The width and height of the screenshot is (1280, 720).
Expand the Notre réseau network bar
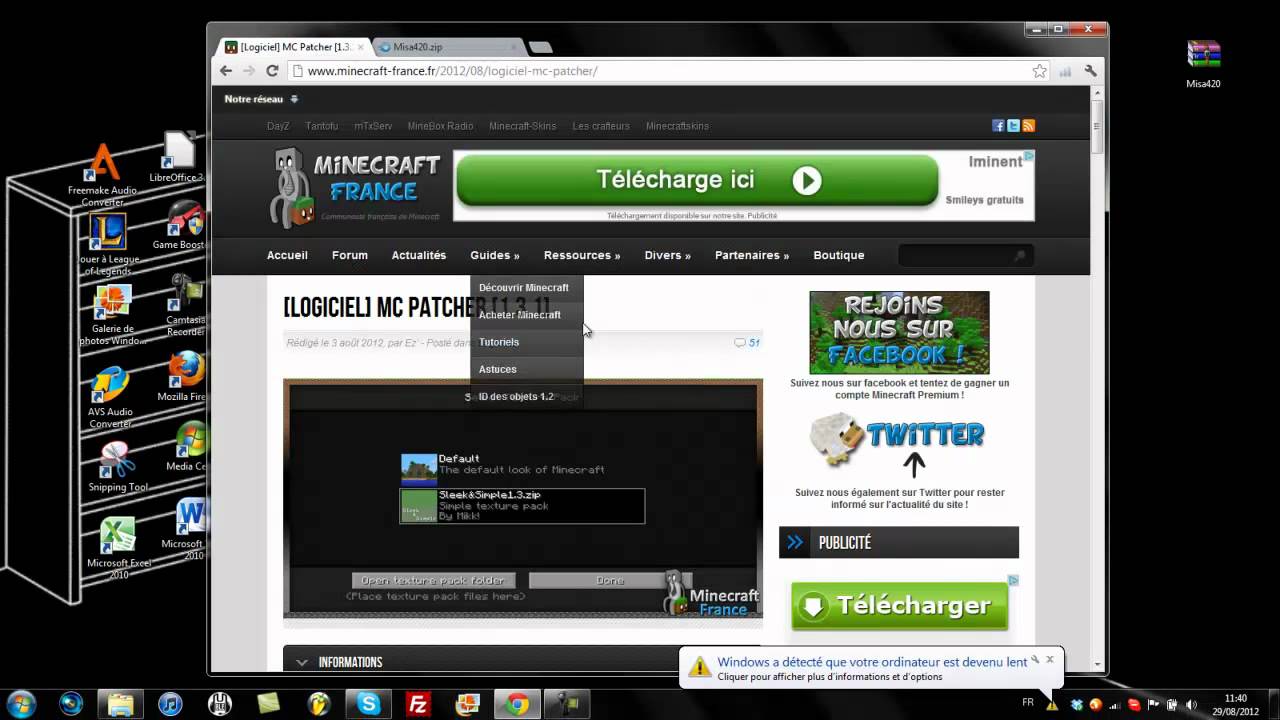(261, 99)
